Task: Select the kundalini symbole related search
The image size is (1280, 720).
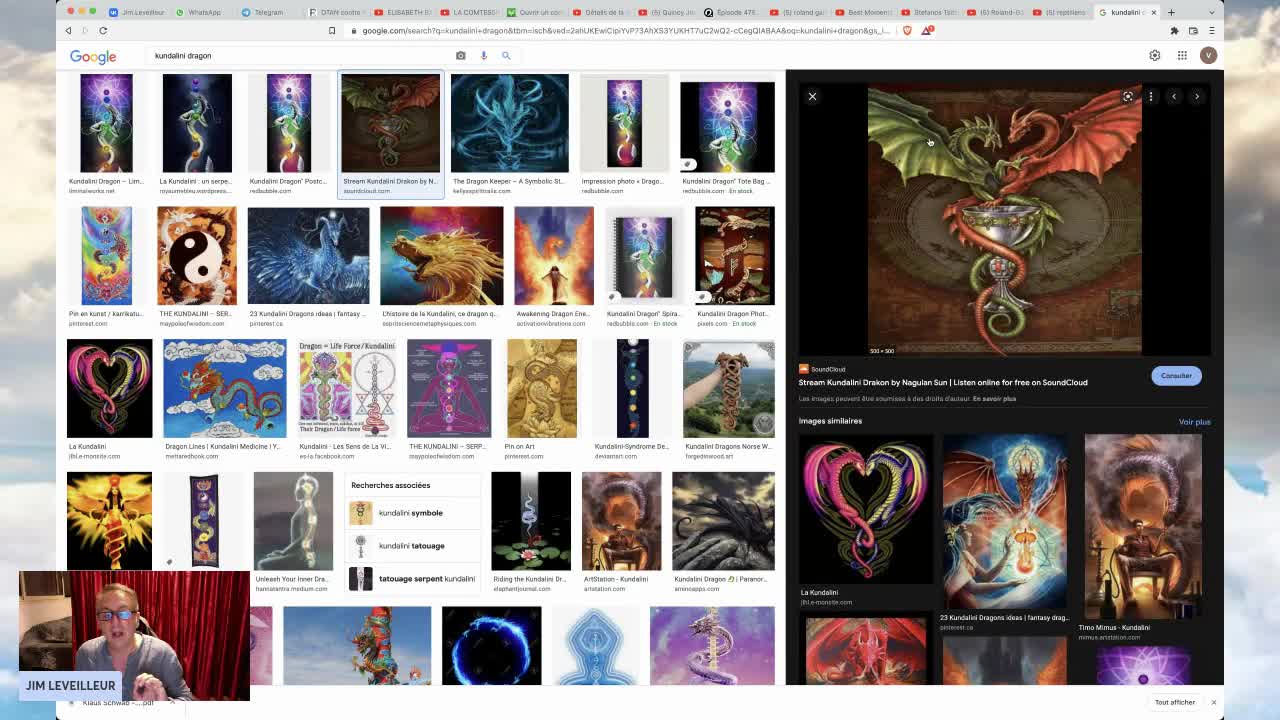Action: point(412,513)
